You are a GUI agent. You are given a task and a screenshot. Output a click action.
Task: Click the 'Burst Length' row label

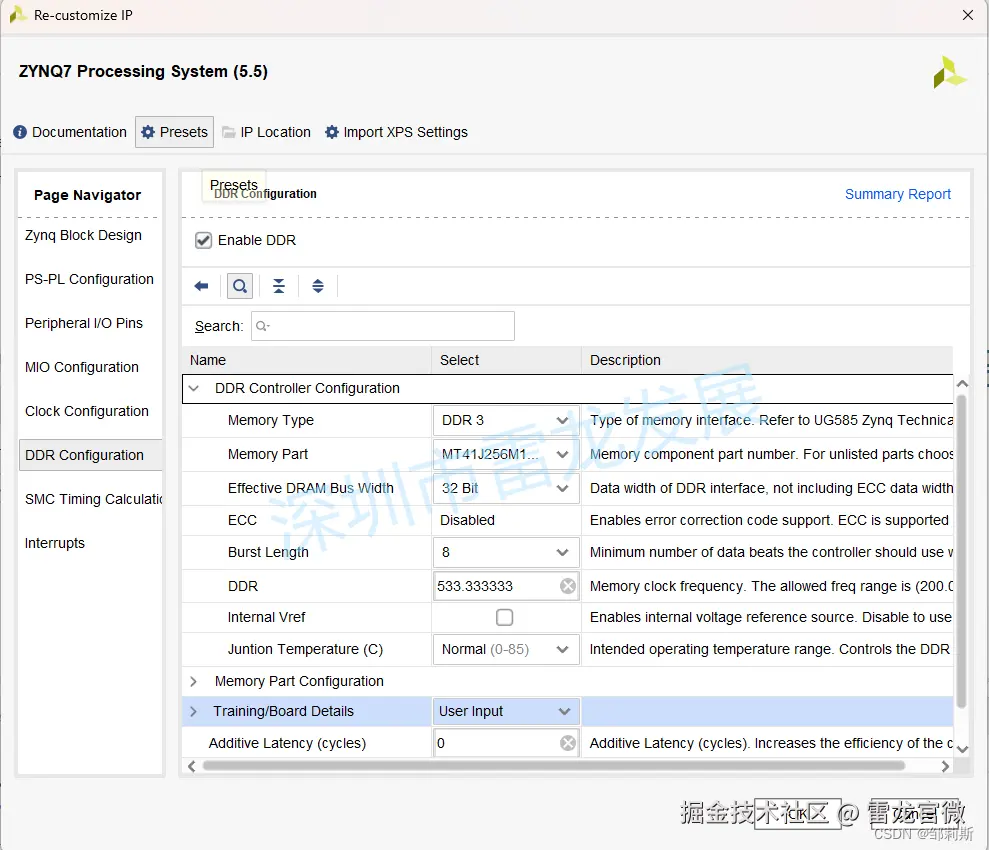(x=268, y=552)
